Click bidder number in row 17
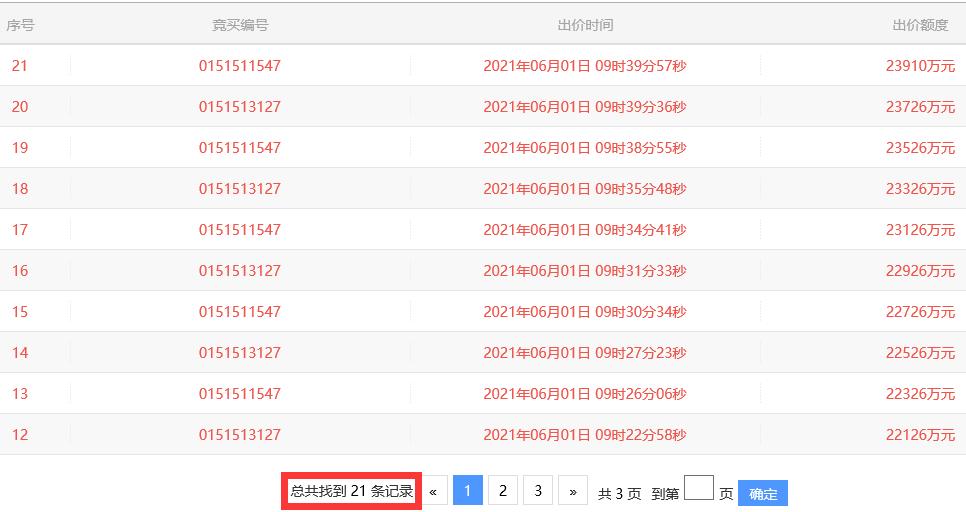 pos(240,230)
